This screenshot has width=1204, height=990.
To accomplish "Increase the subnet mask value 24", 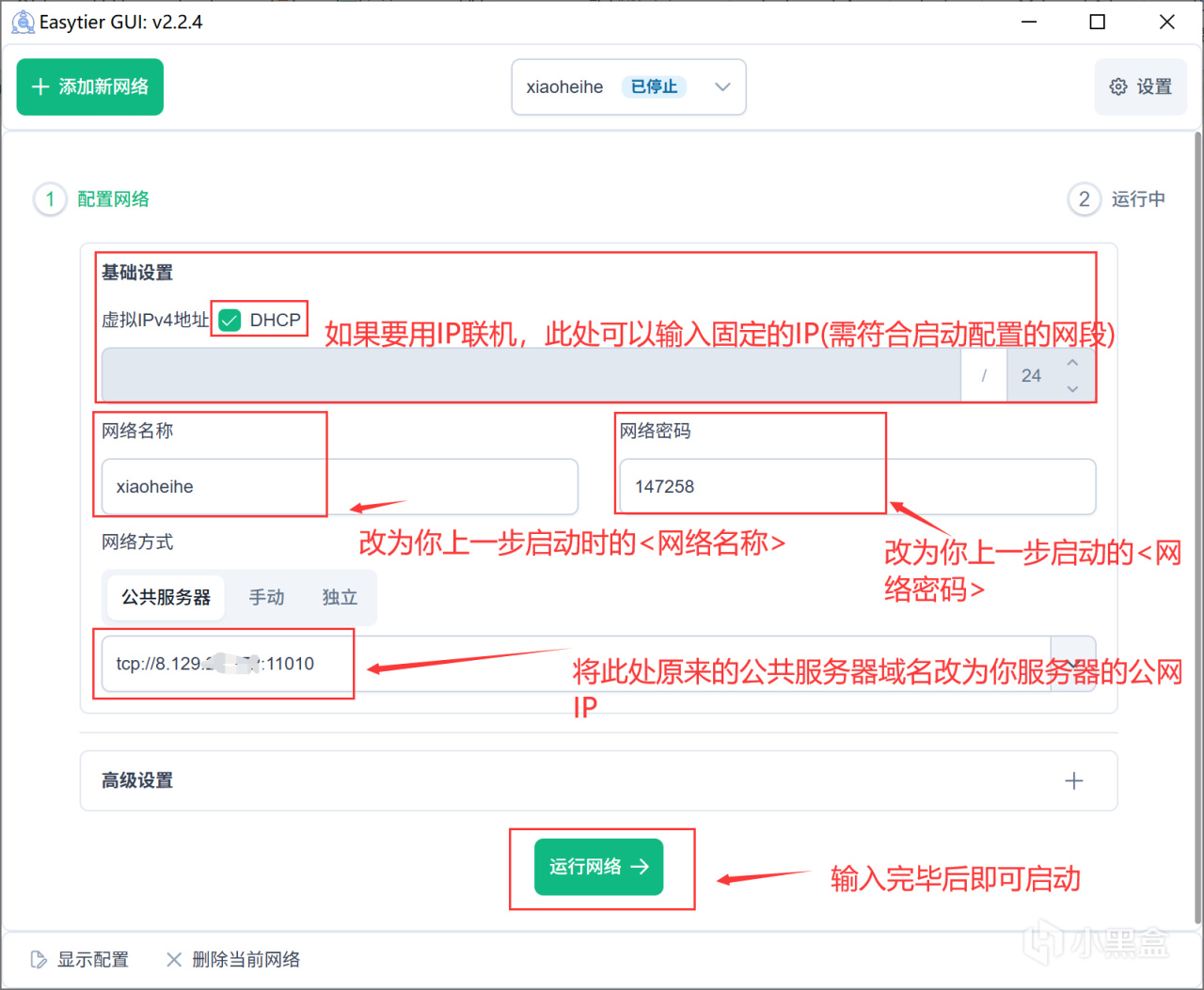I will click(1072, 363).
